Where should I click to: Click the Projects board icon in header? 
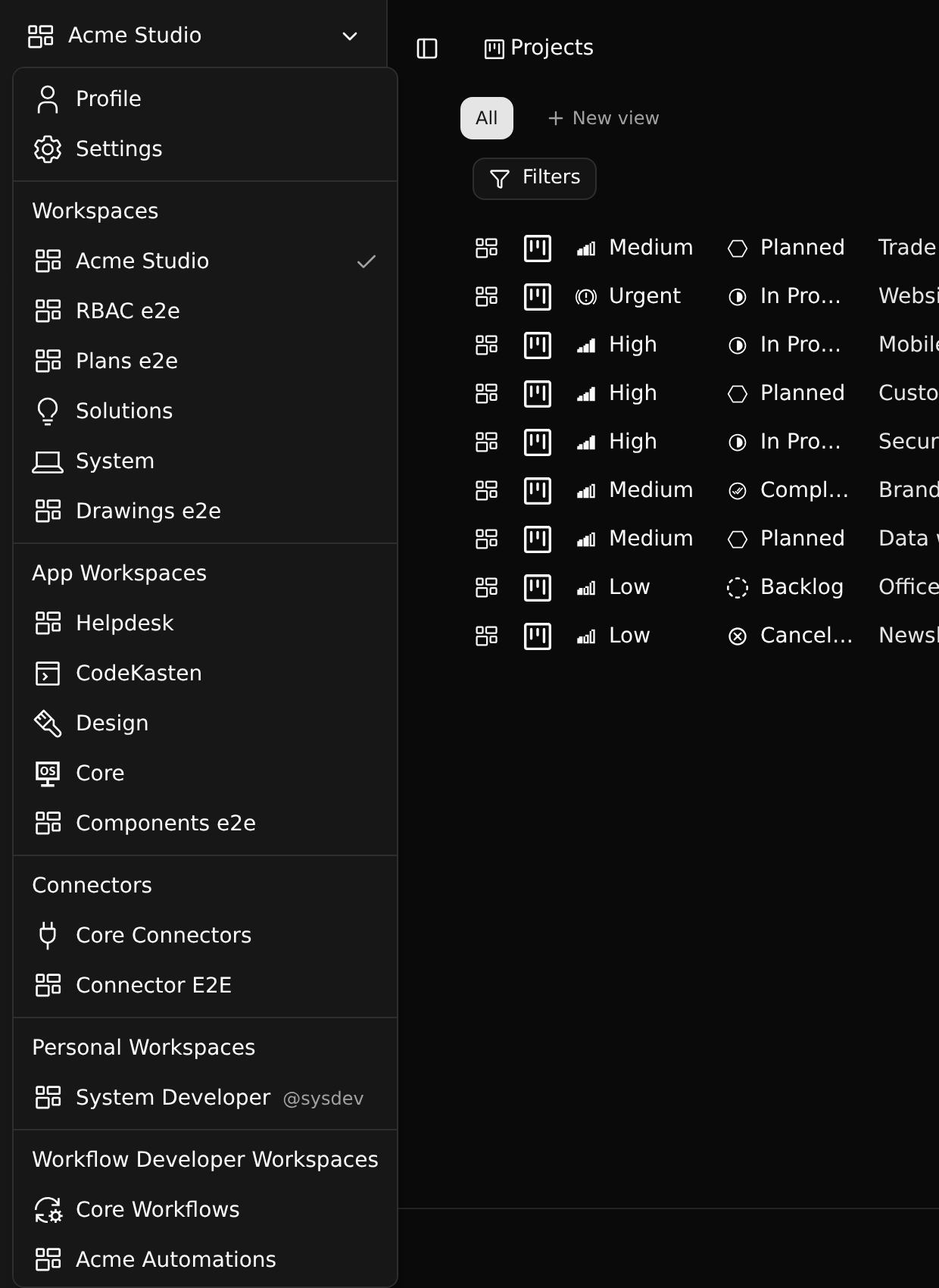coord(494,49)
